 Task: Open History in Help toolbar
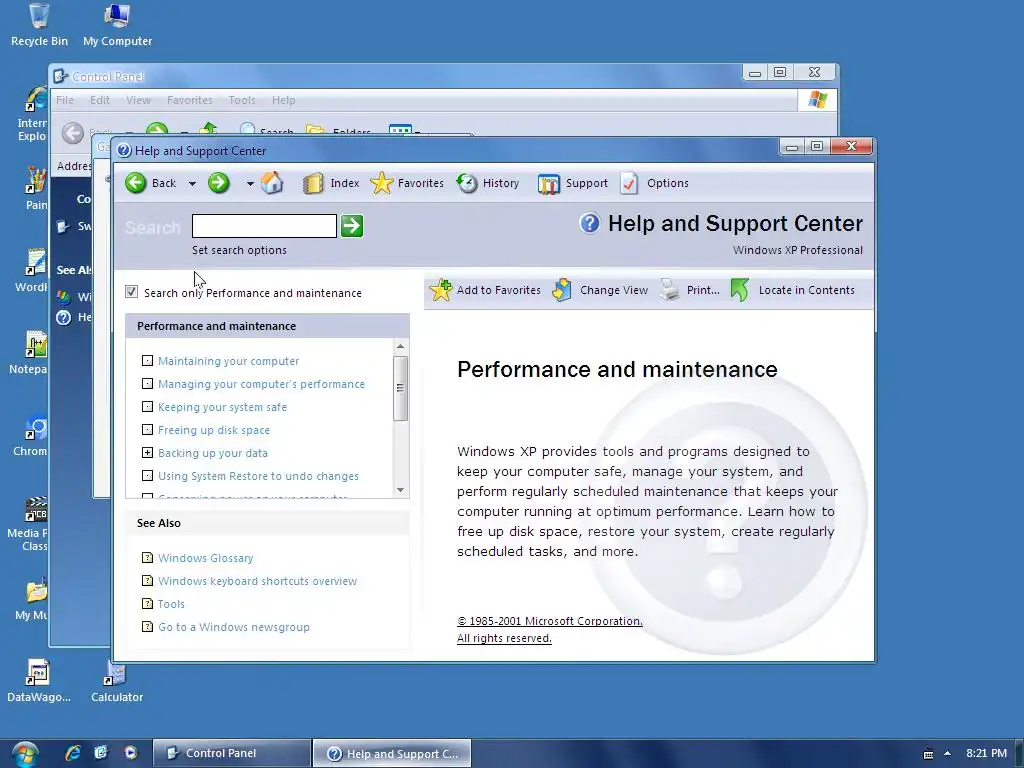coord(488,184)
